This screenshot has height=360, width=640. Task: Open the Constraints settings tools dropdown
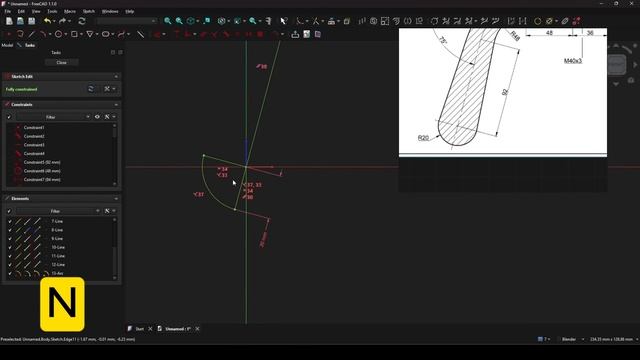click(109, 117)
